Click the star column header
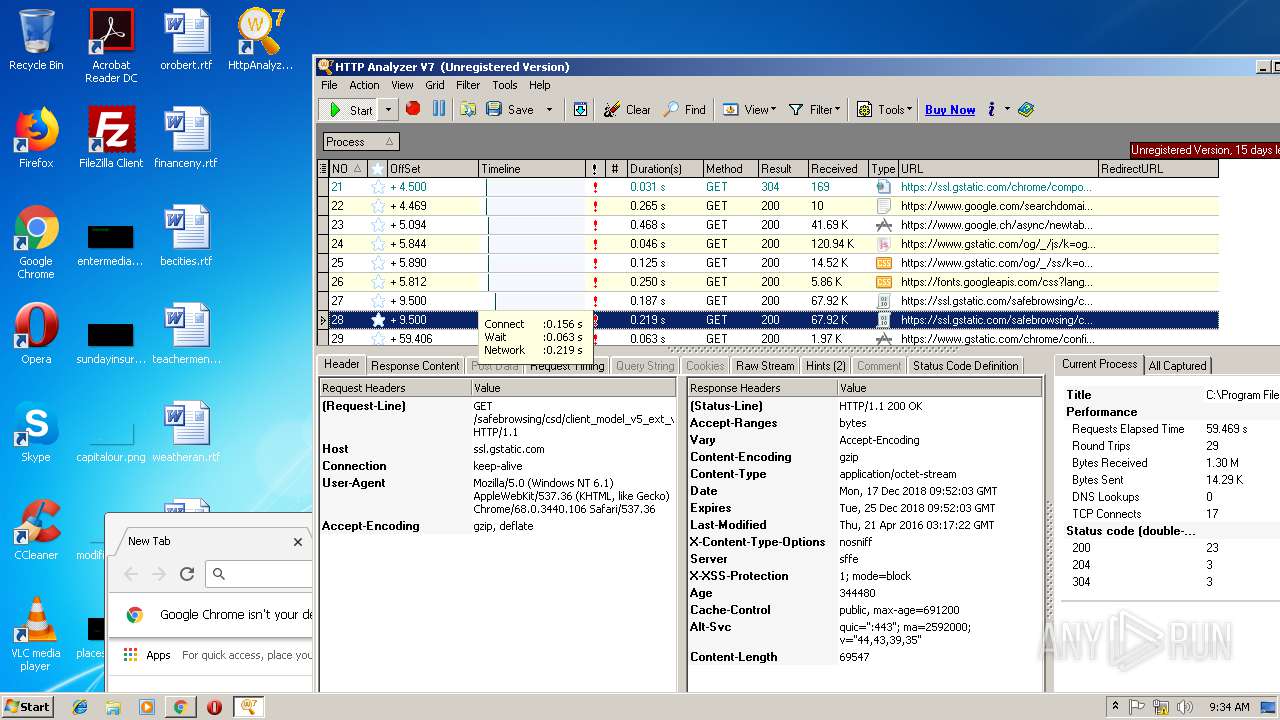Viewport: 1280px width, 720px height. click(x=378, y=169)
